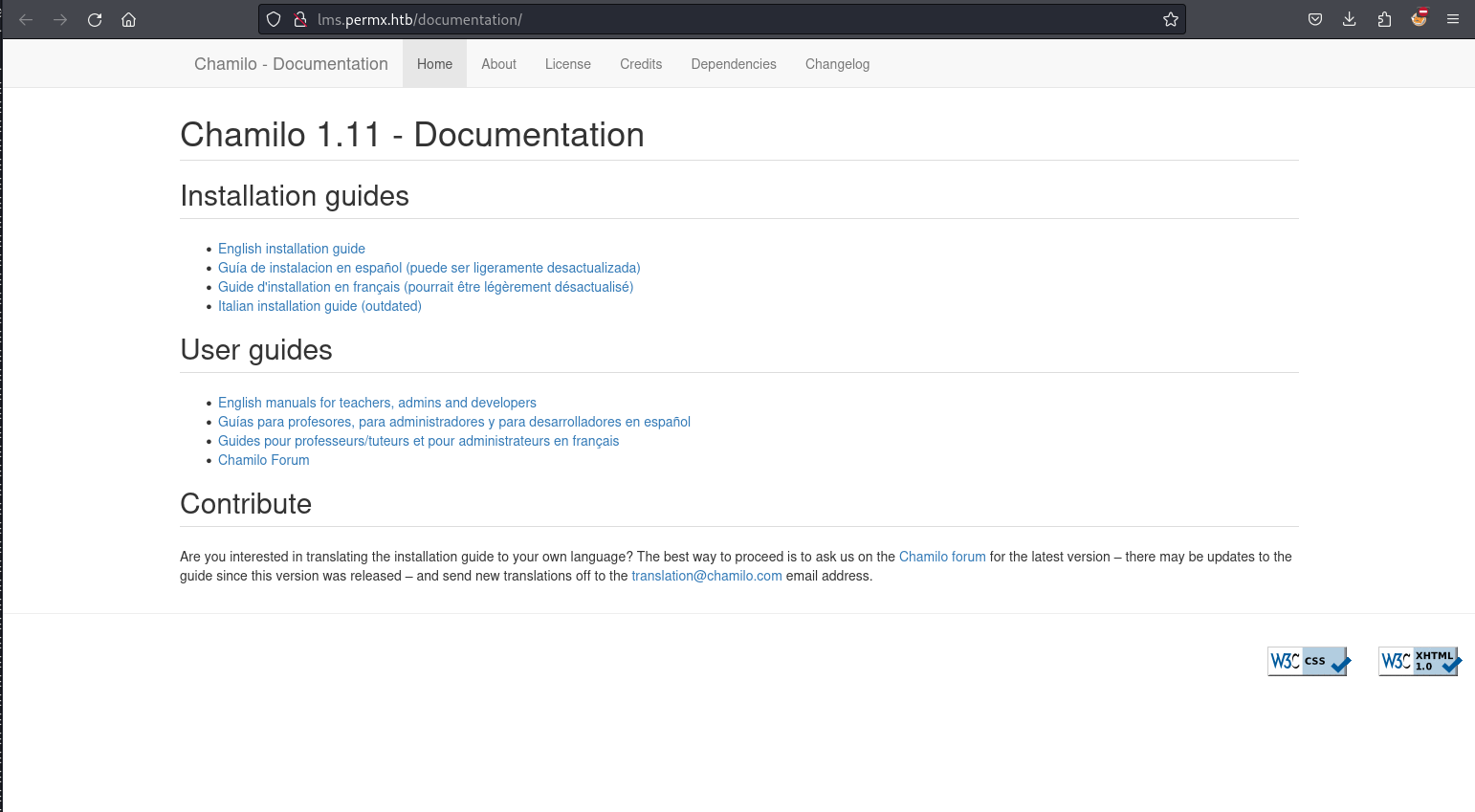Image resolution: width=1475 pixels, height=812 pixels.
Task: Open the browser home page icon
Action: pyautogui.click(x=129, y=19)
